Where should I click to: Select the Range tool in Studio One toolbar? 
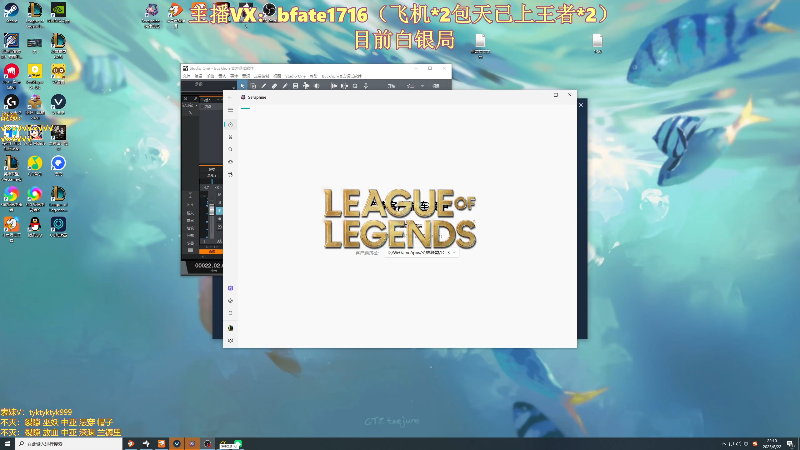click(x=253, y=86)
